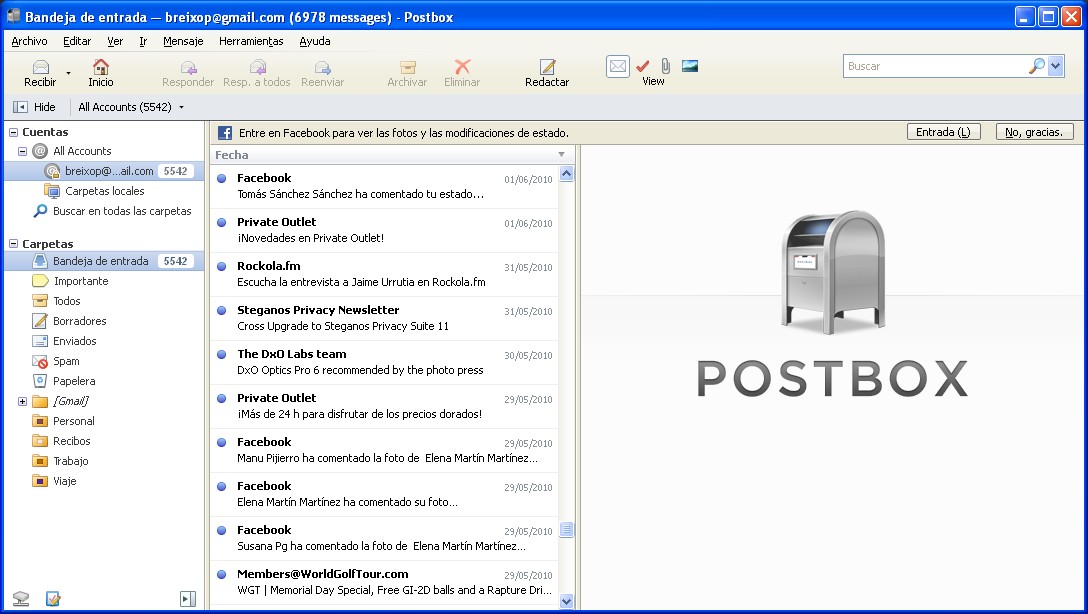Dismiss Facebook bar with No, gracias
The image size is (1088, 614).
coord(1035,132)
